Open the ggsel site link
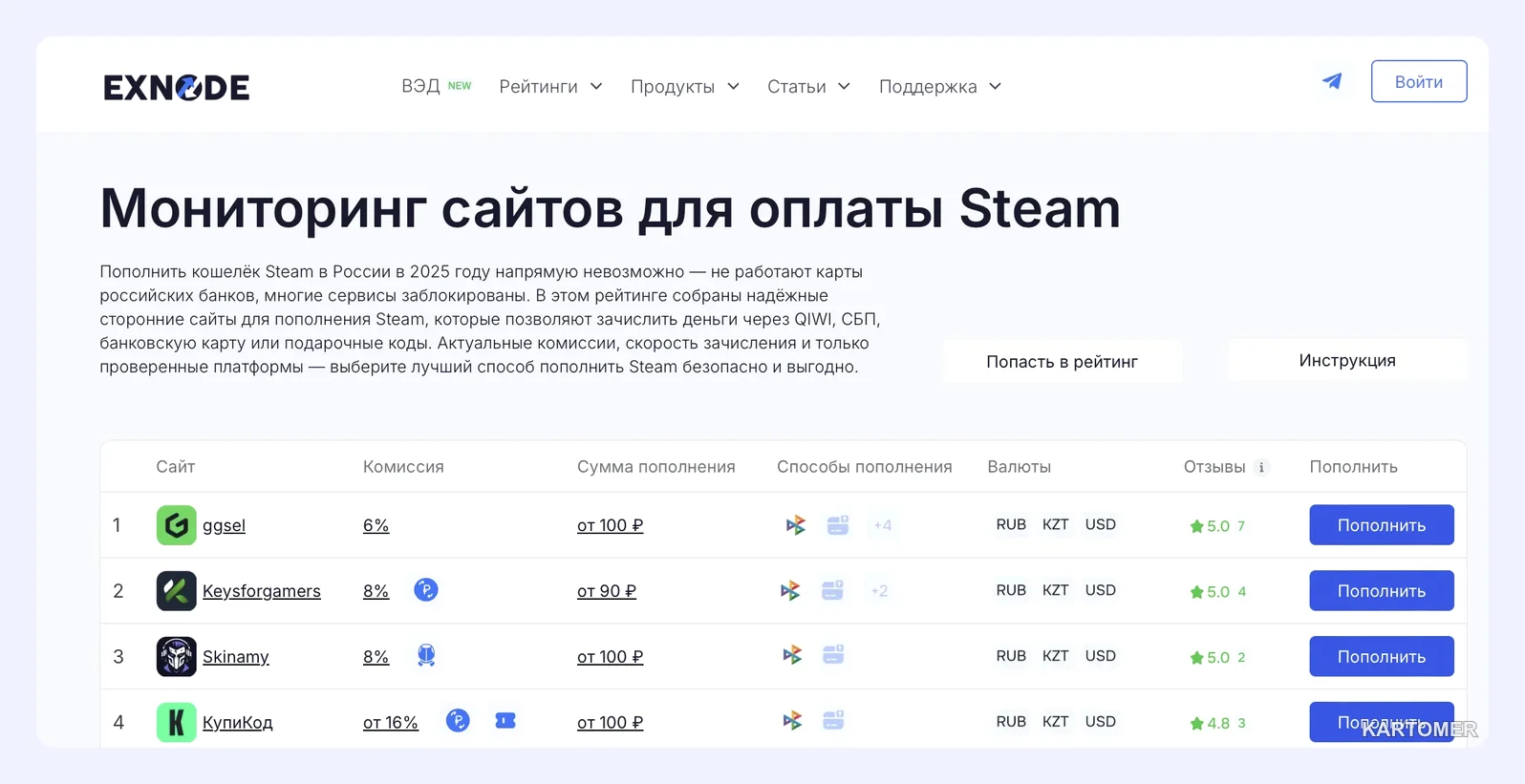Viewport: 1525px width, 784px height. click(x=224, y=525)
